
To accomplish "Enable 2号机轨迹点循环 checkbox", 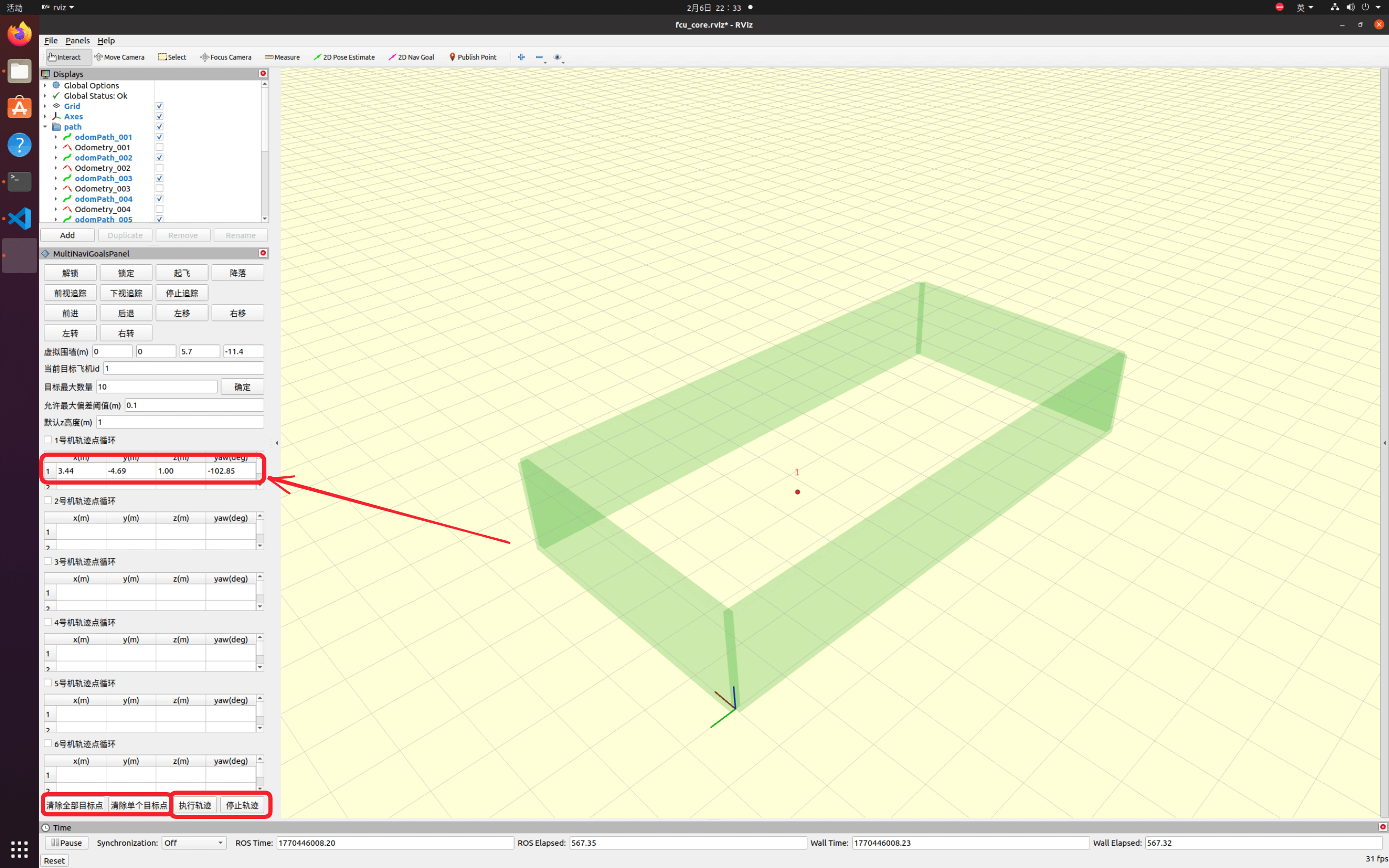I will (48, 501).
